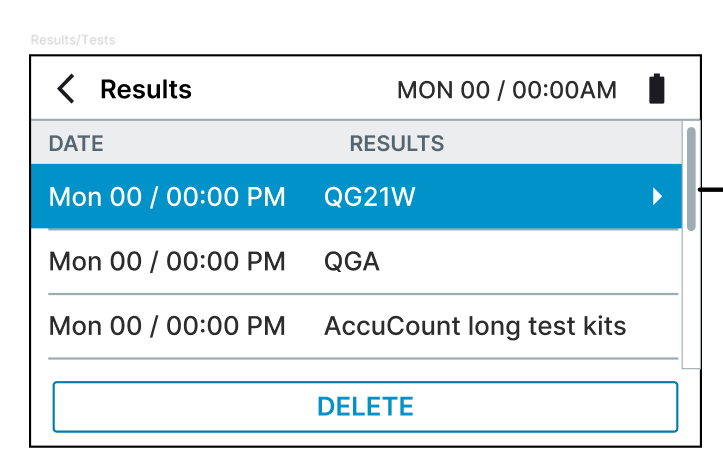
Task: Tap the battery status icon
Action: point(656,89)
